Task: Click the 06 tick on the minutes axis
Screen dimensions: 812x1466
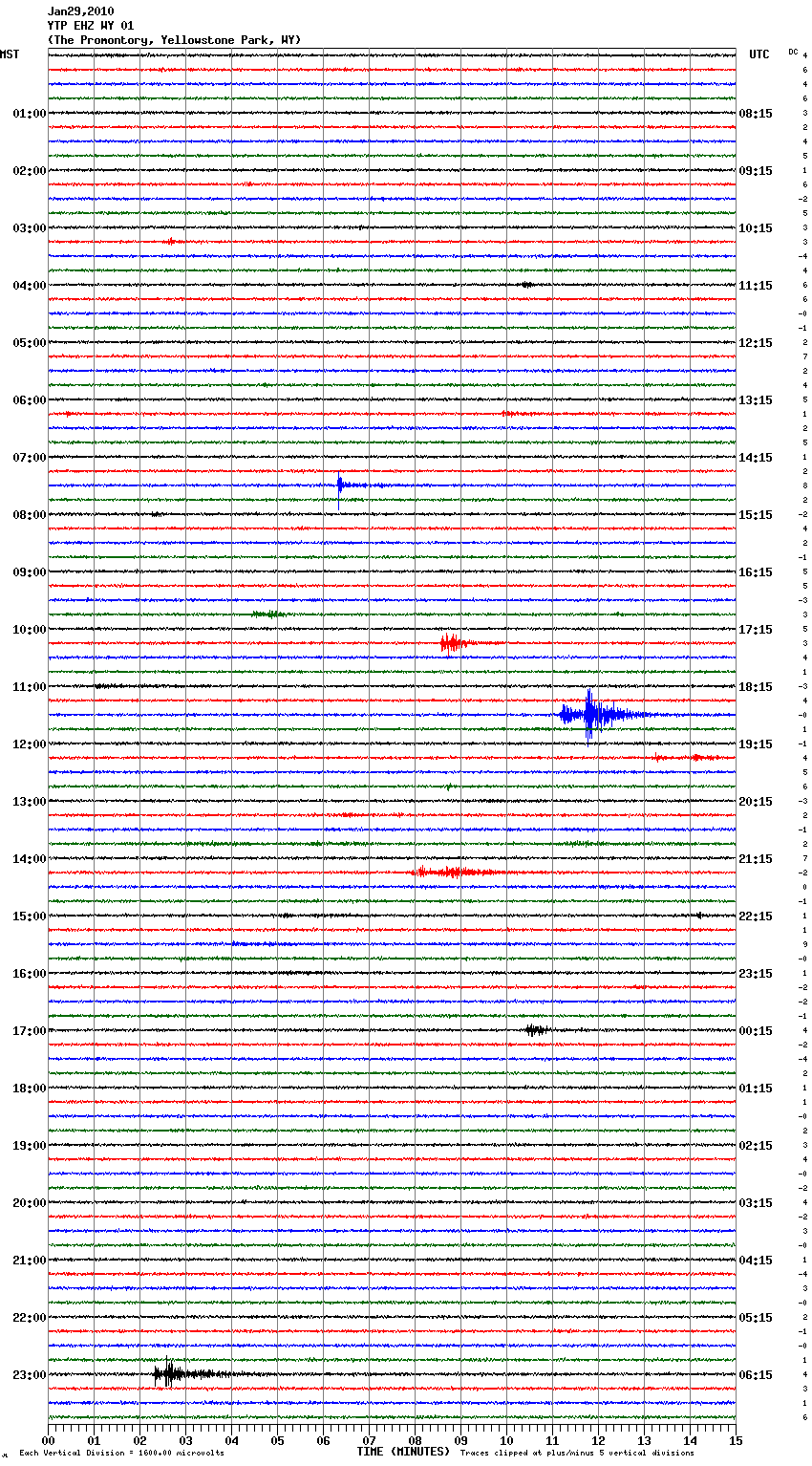Action: tap(323, 1440)
